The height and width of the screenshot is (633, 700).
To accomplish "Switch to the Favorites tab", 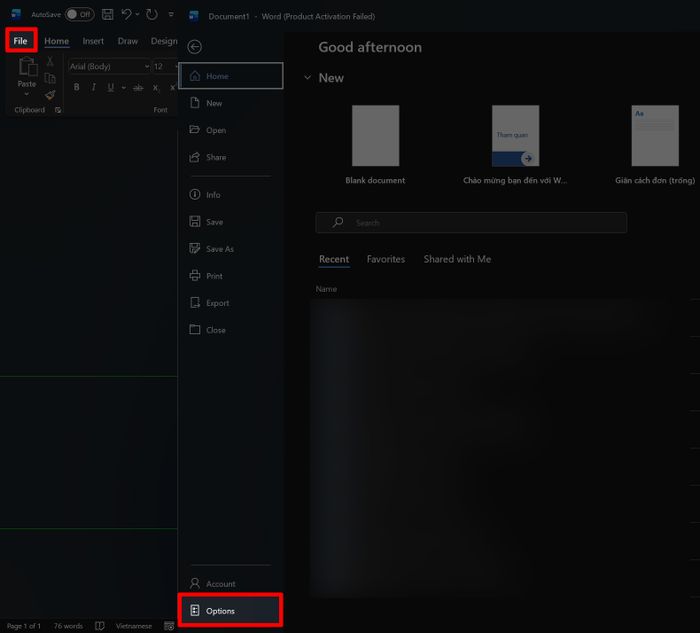I will point(386,259).
